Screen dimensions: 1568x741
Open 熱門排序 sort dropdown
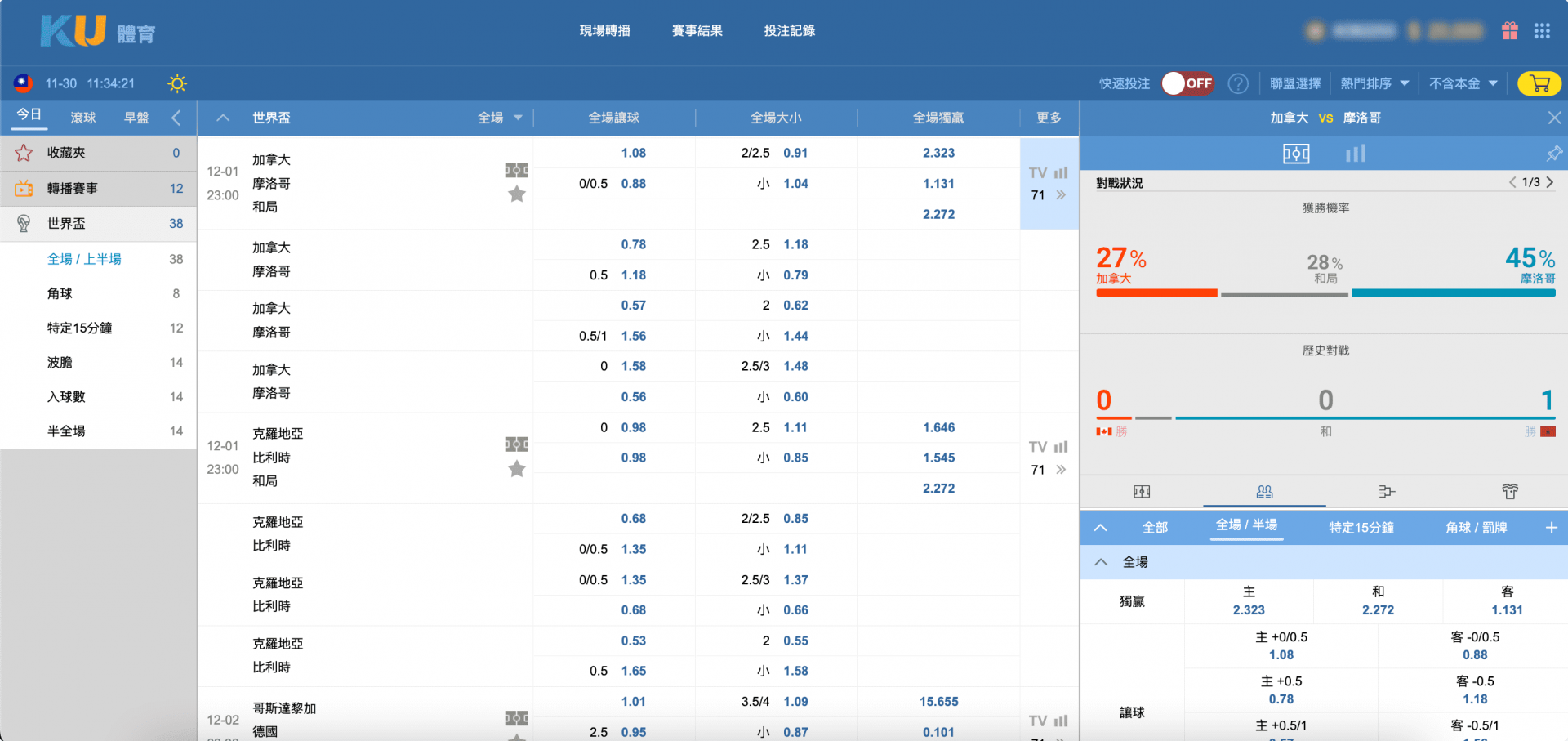pos(1374,83)
